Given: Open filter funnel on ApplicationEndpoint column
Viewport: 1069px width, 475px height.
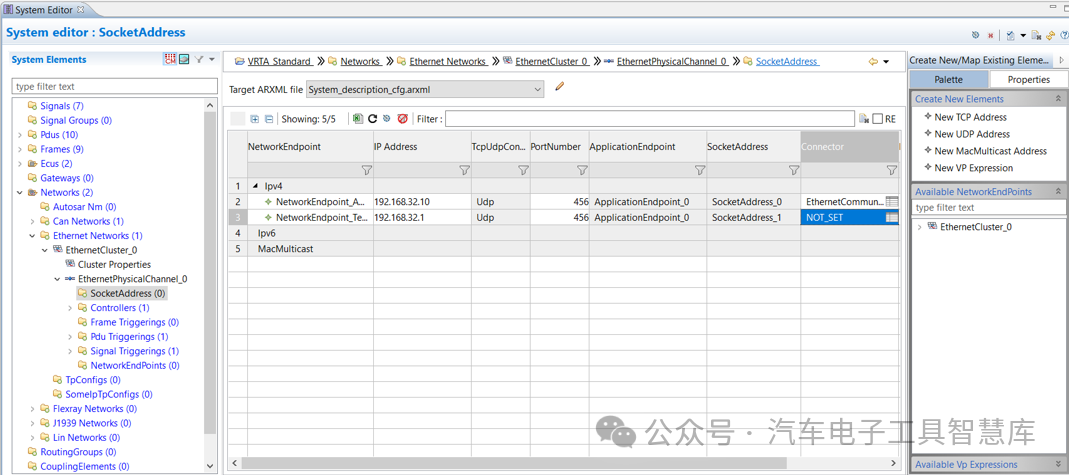Looking at the screenshot, I should click(x=699, y=170).
